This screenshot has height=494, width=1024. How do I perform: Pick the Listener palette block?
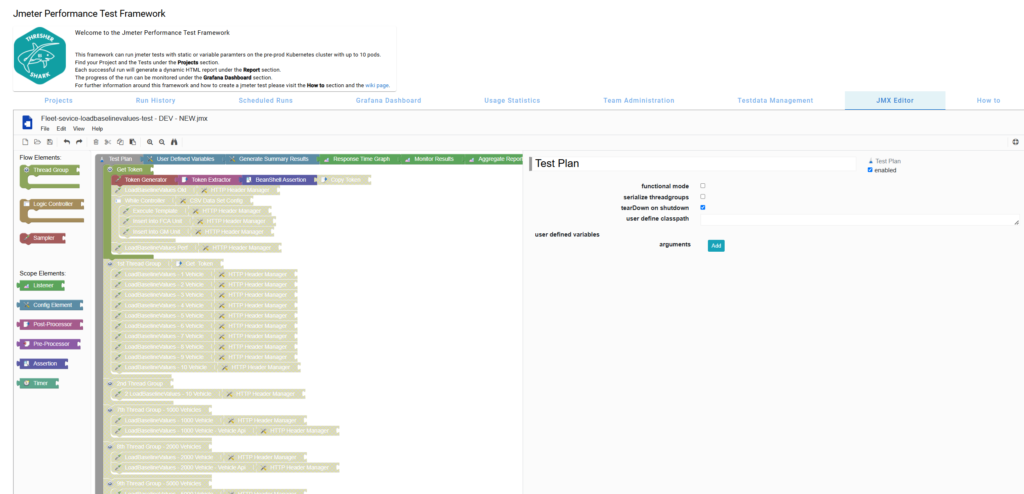coord(42,286)
